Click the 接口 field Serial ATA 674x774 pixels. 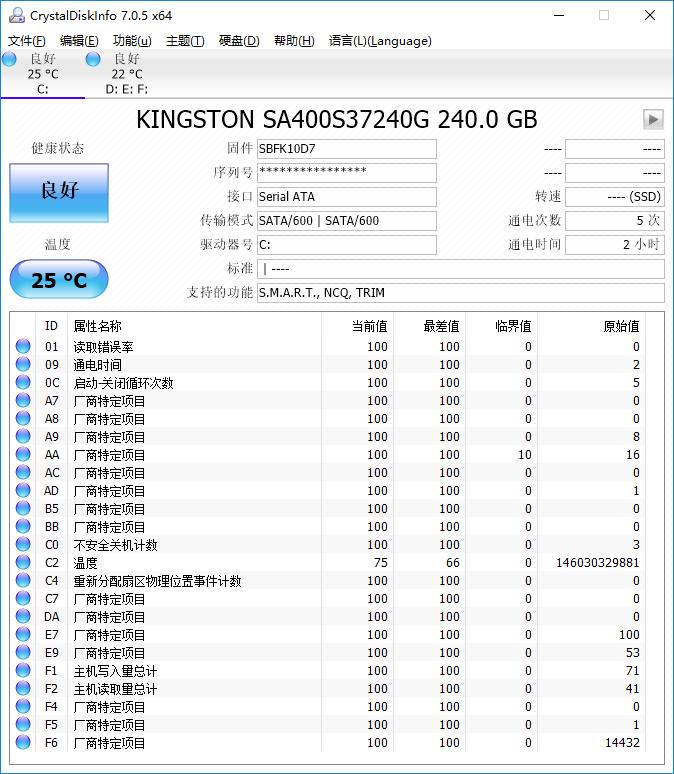pos(347,197)
